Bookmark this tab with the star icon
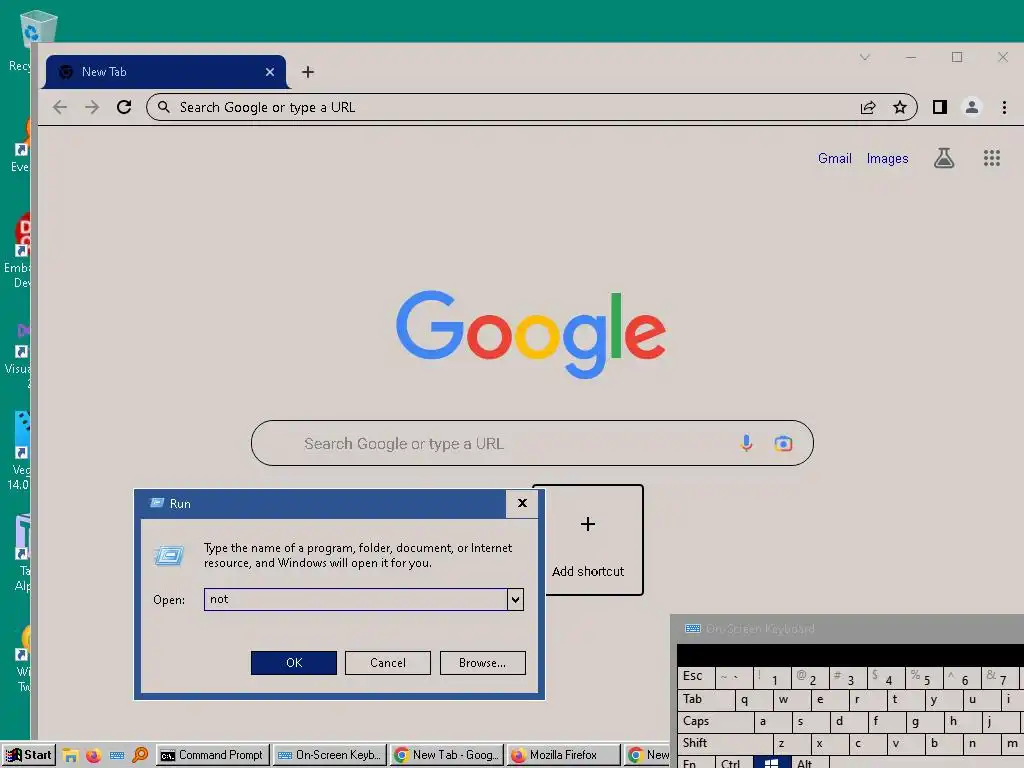The width and height of the screenshot is (1024, 768). point(900,107)
